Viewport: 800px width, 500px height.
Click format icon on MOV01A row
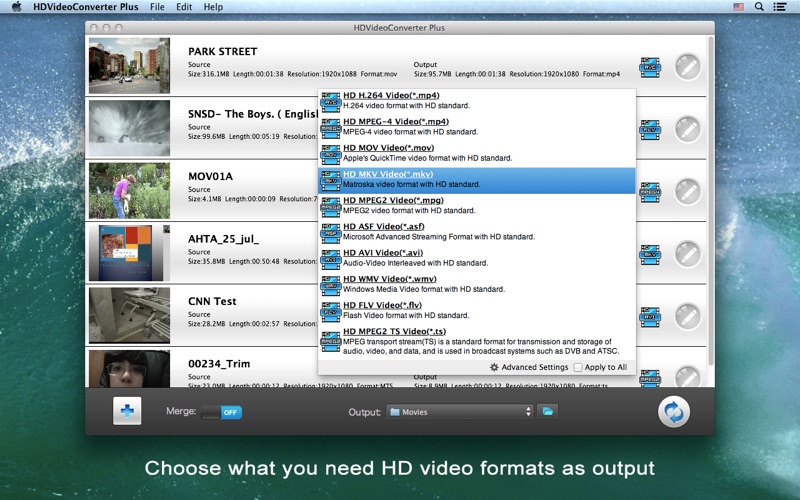tap(650, 192)
